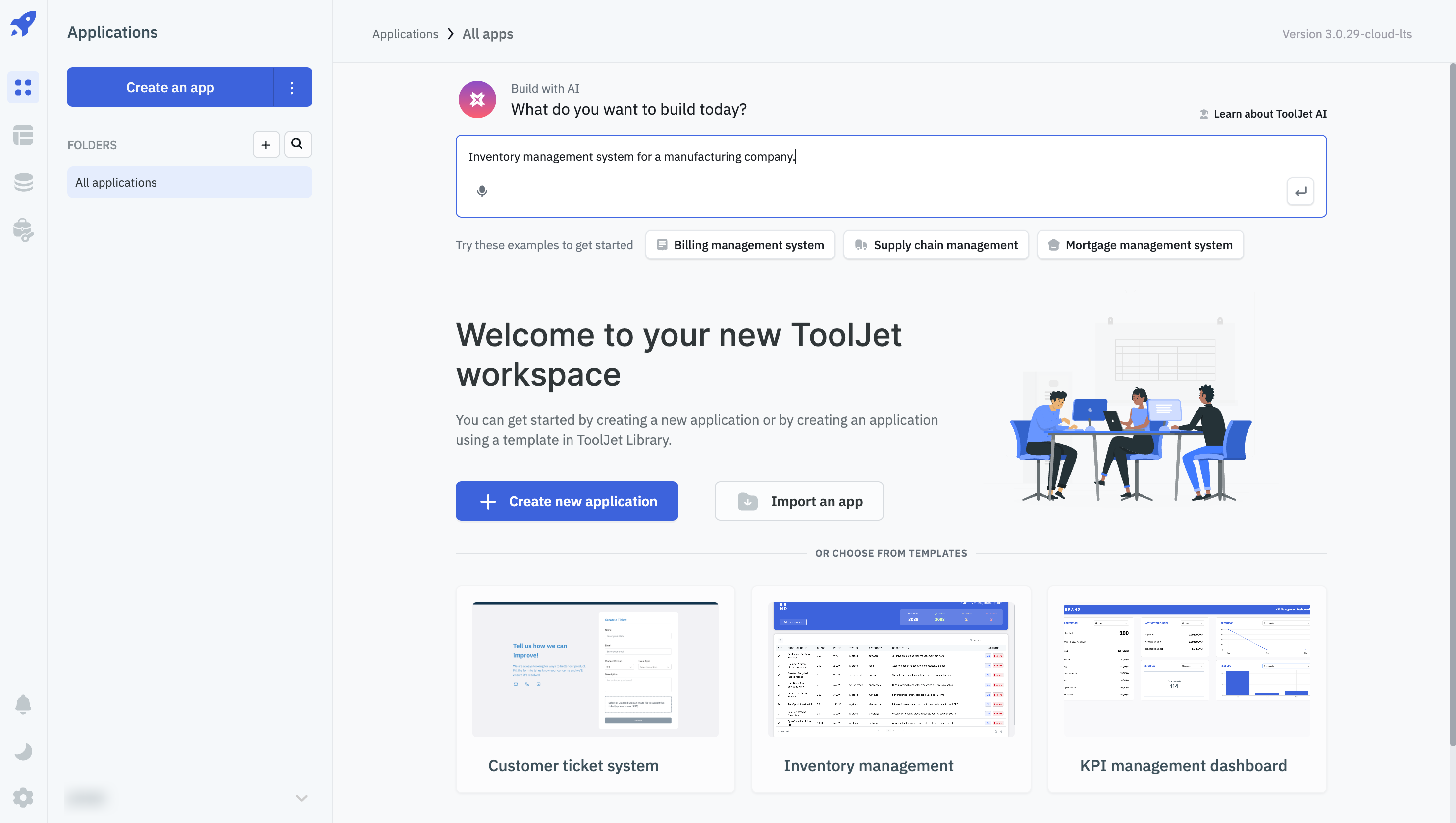
Task: Choose the Supply chain management example
Action: (936, 245)
